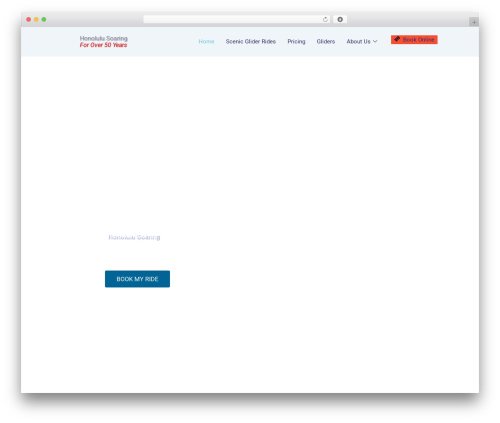Maximize the window with the green button
This screenshot has height=423, width=500.
44,19
